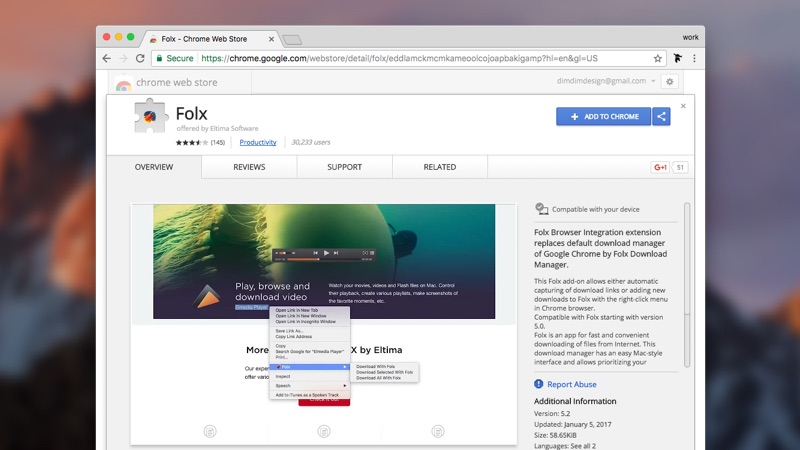Close the Folx browser tab

coord(271,39)
